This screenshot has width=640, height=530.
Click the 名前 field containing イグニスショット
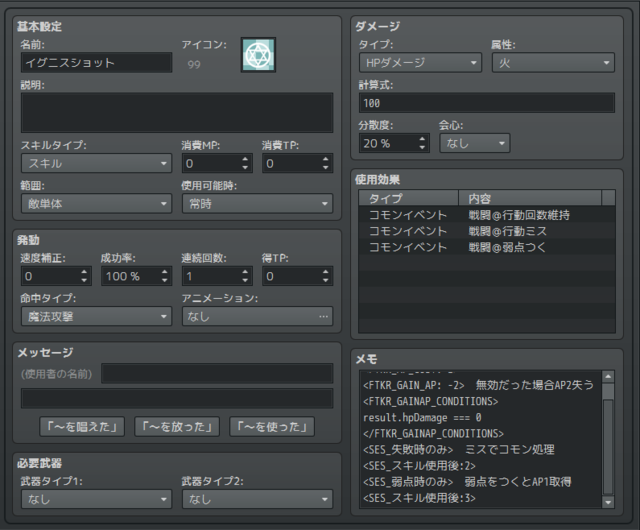(x=96, y=62)
